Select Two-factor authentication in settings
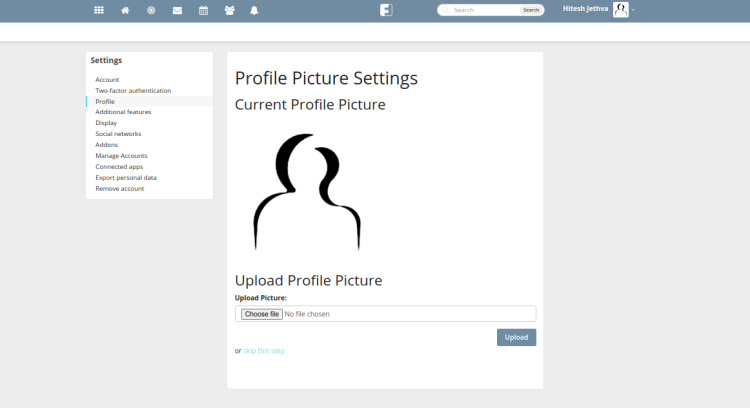The width and height of the screenshot is (750, 408). 133,90
